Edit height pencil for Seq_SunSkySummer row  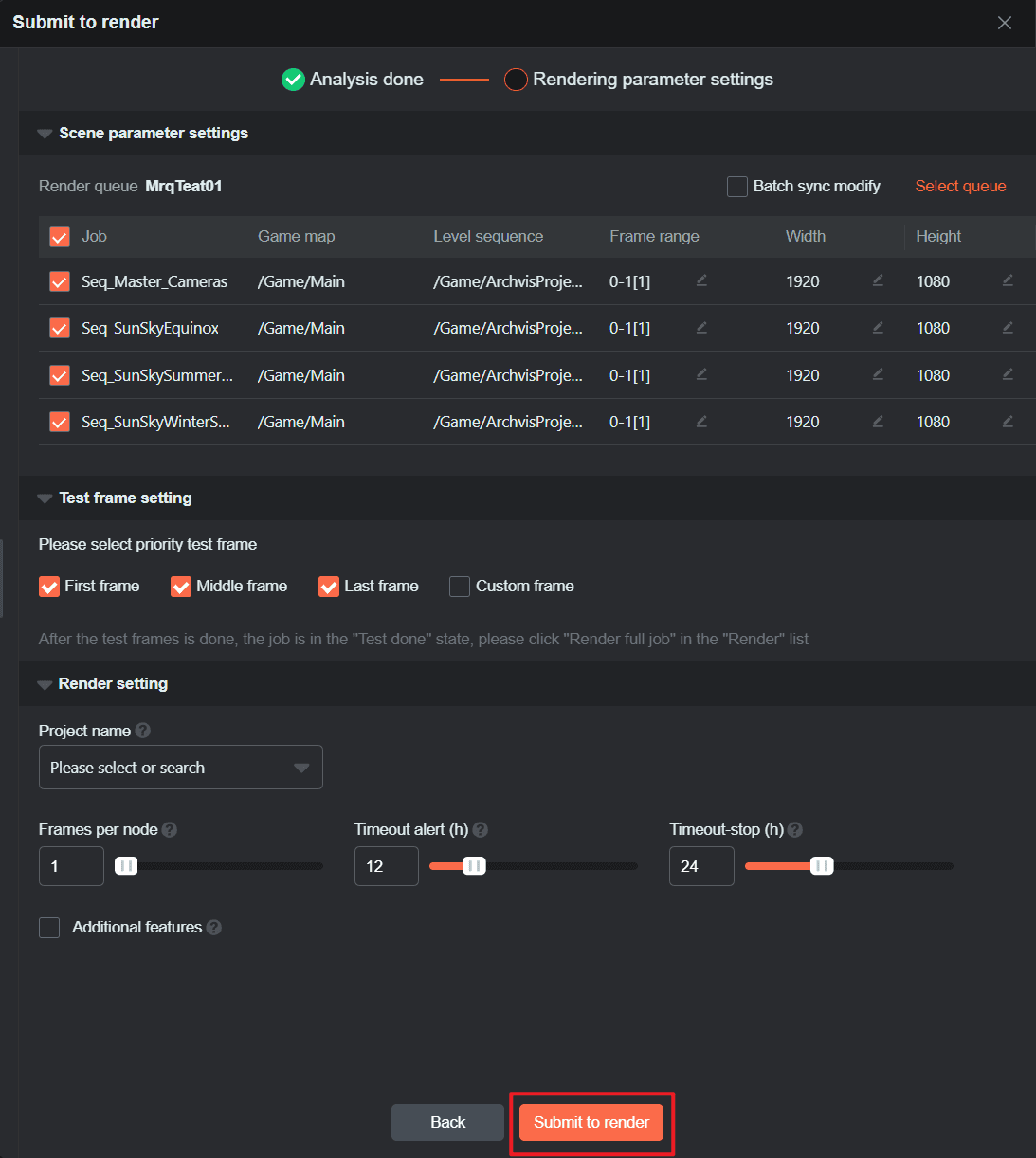(x=1008, y=374)
